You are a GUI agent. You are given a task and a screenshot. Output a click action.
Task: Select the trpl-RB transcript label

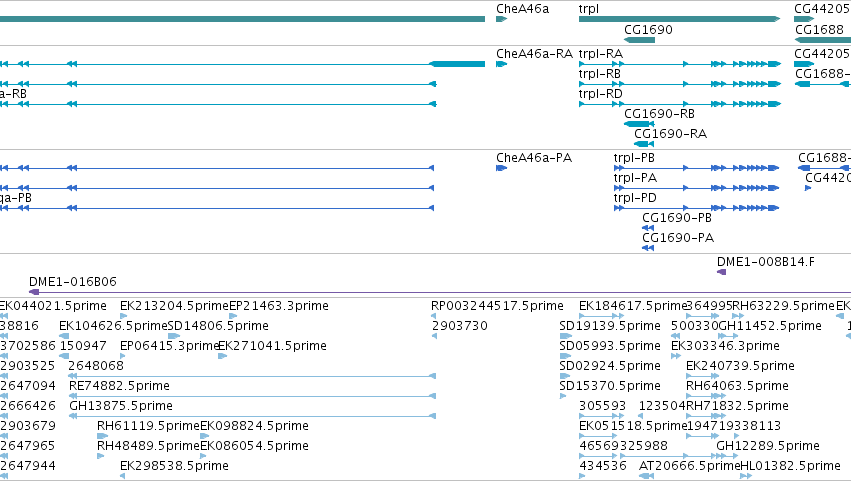click(x=600, y=74)
